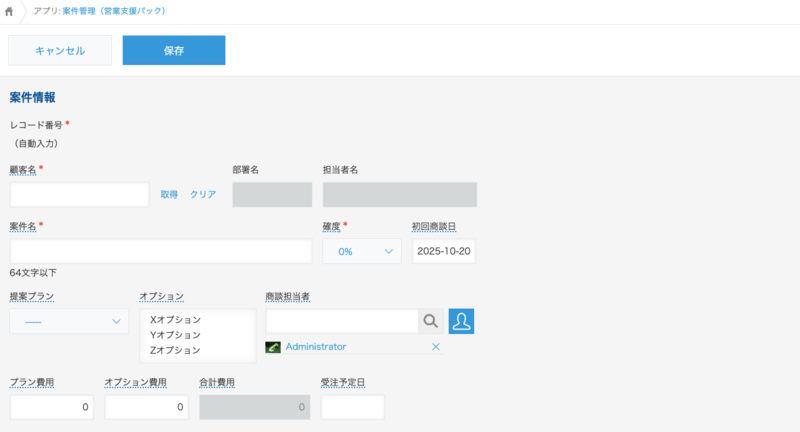
Task: Click the Administrator avatar icon
Action: (273, 347)
